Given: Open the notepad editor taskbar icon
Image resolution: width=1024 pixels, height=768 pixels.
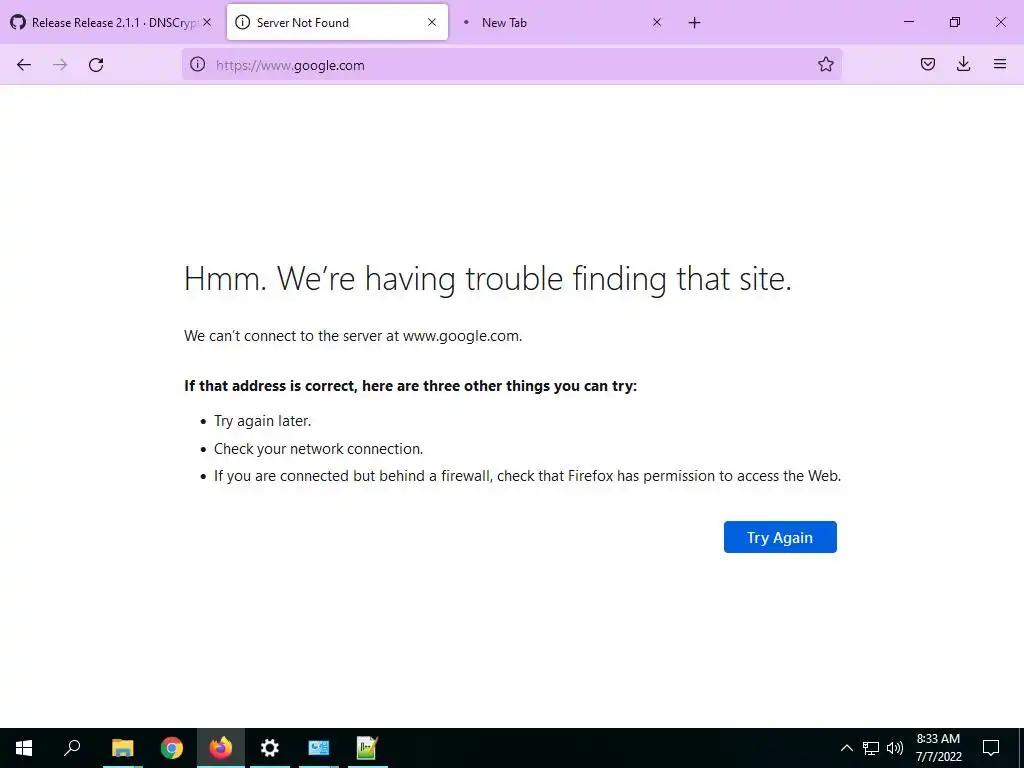Looking at the screenshot, I should (368, 748).
